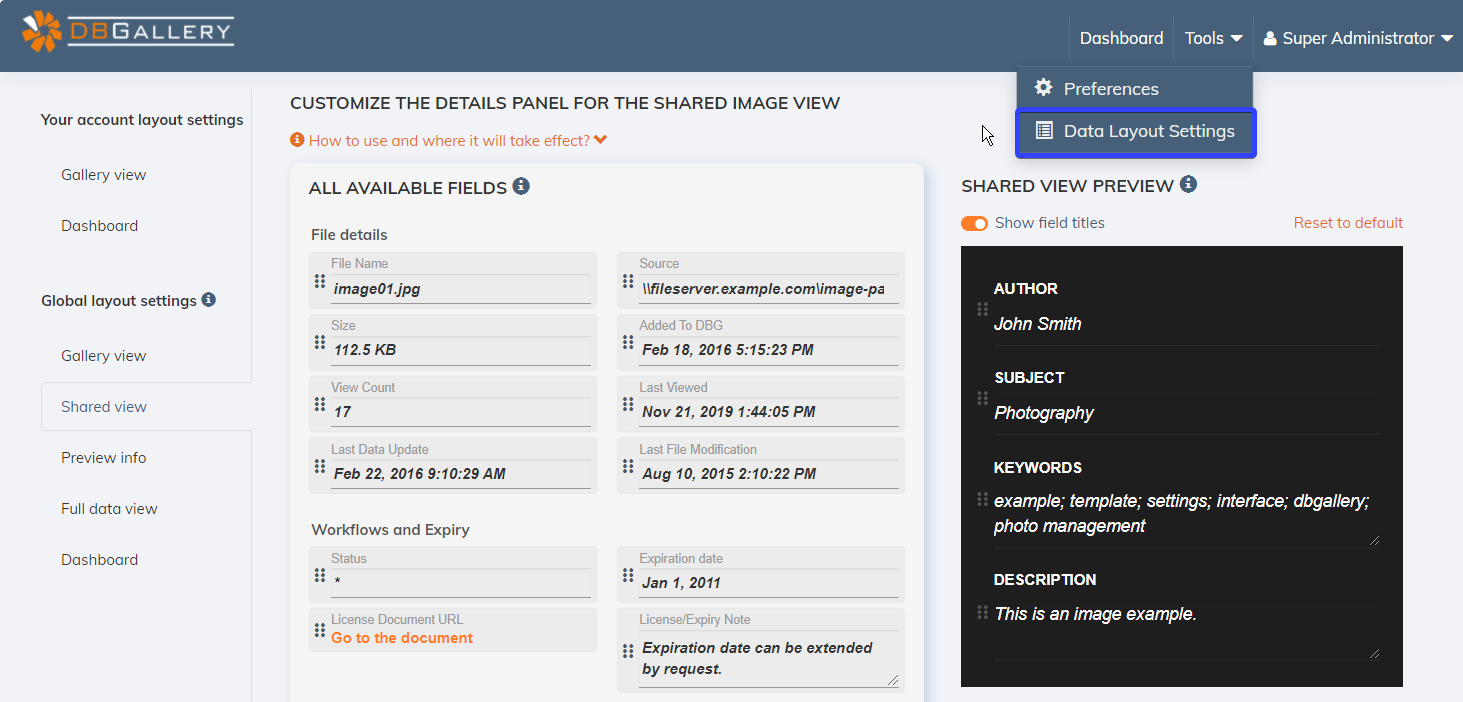1463x702 pixels.
Task: Click the License/Expiry Note text area
Action: point(769,659)
